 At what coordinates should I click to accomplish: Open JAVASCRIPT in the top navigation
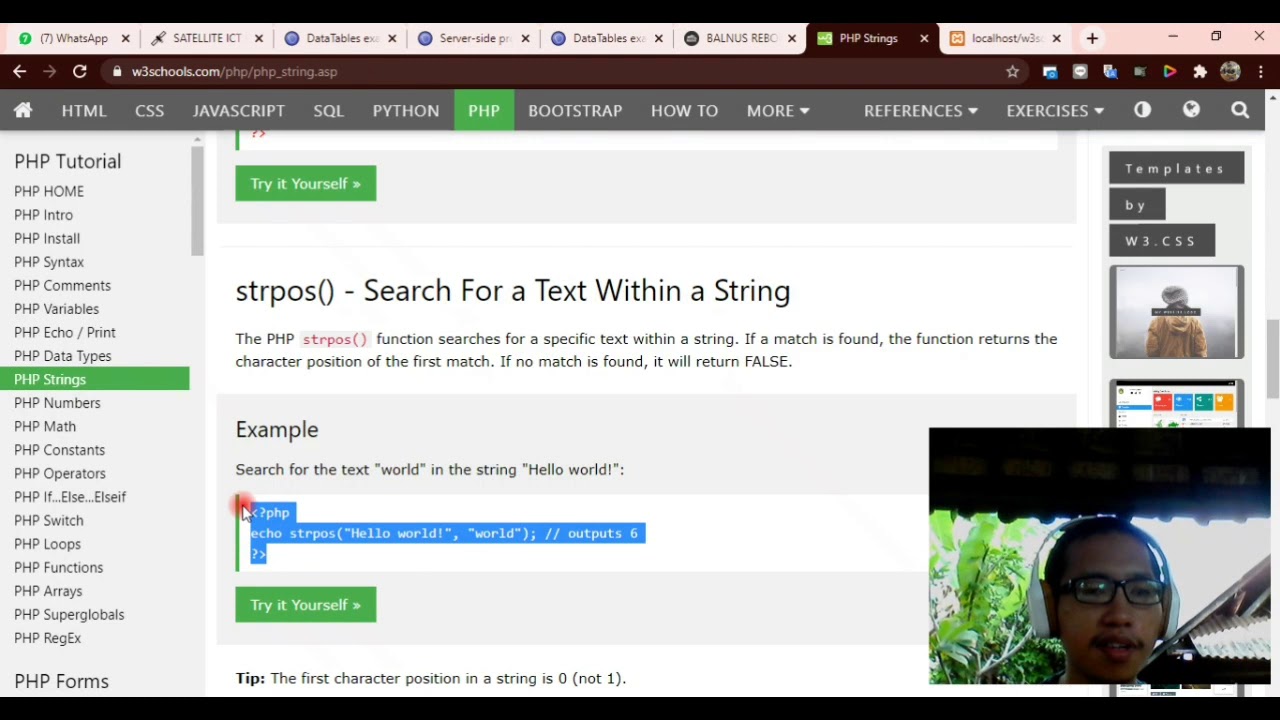(239, 110)
